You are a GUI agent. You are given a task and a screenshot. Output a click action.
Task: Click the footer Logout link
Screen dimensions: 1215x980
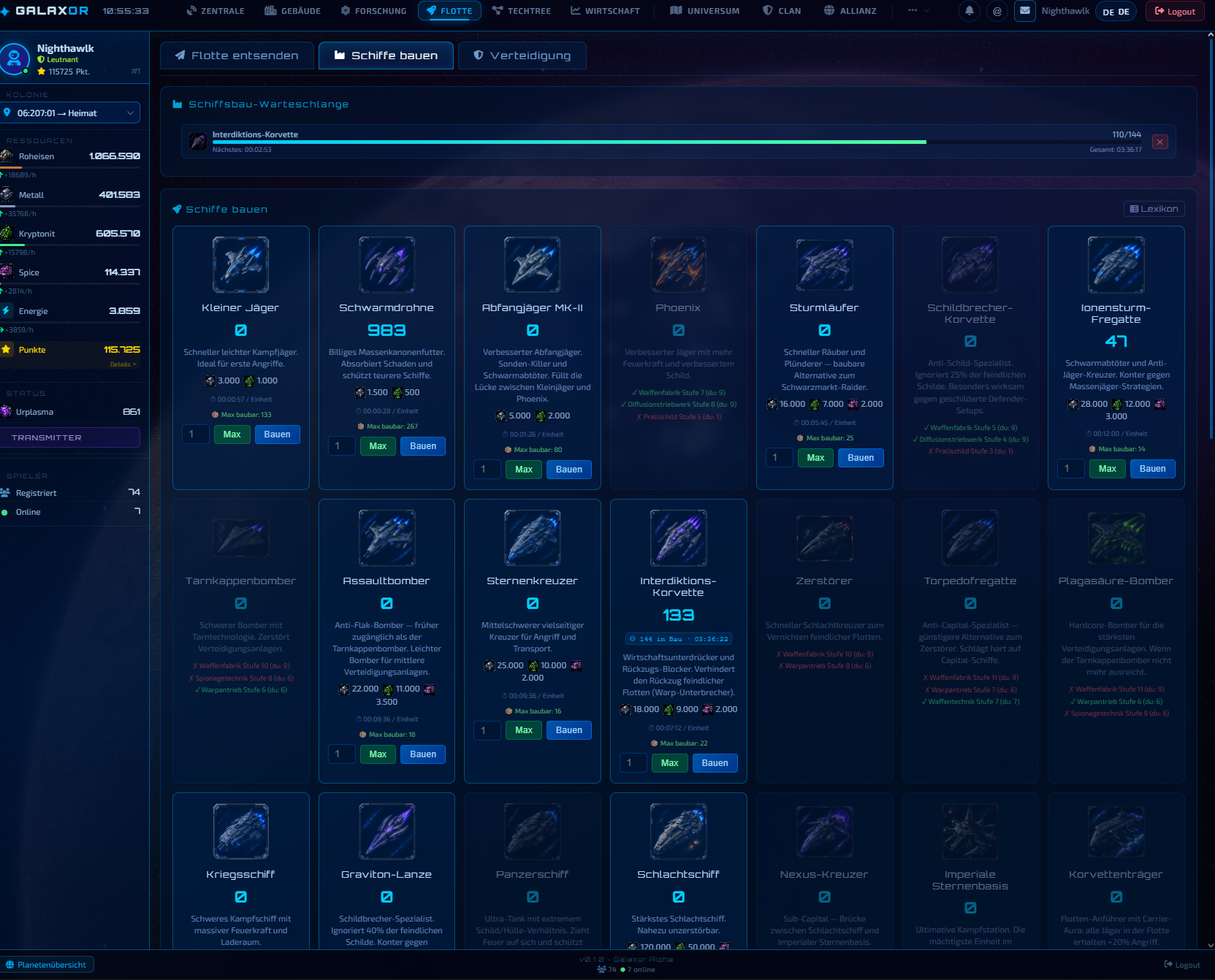tap(1182, 965)
